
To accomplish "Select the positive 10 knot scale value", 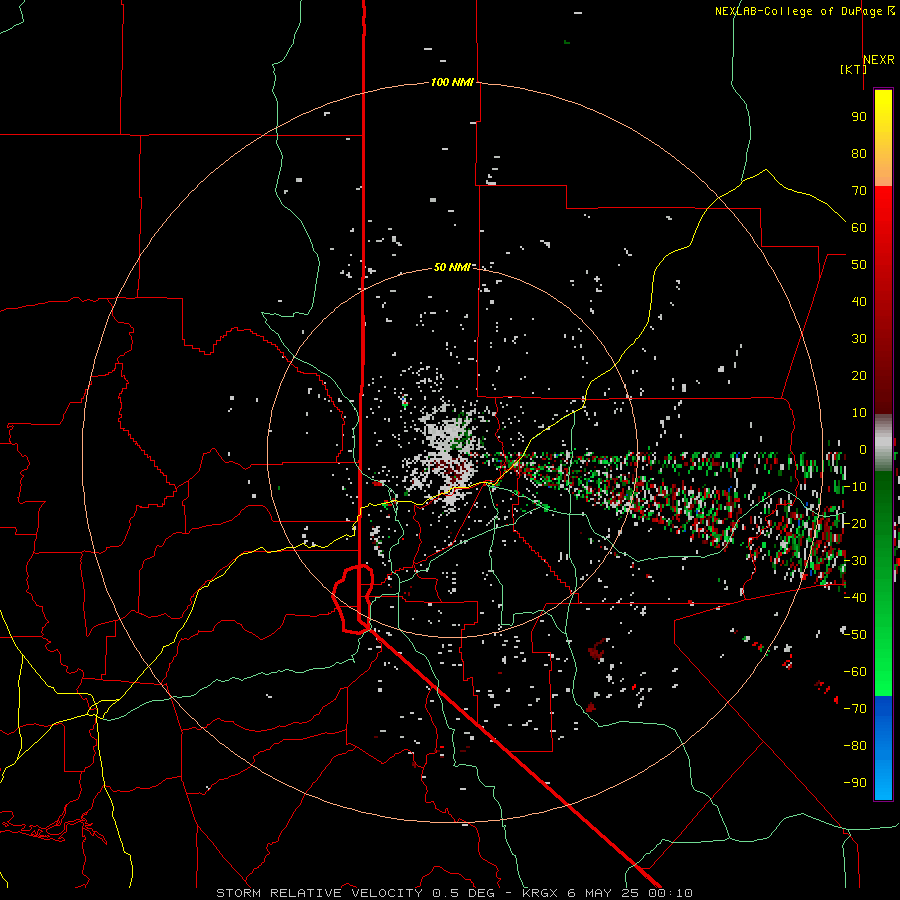I will pyautogui.click(x=859, y=413).
